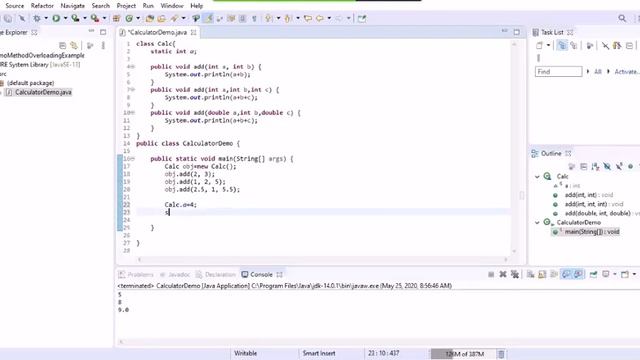Open the New Java Class dropdown arrow
The width and height of the screenshot is (640, 360).
[x=138, y=18]
